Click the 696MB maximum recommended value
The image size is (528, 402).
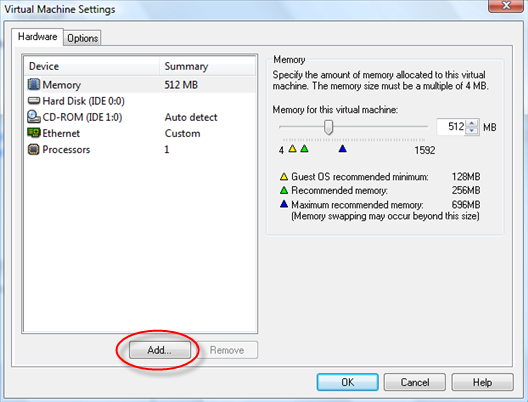(466, 204)
